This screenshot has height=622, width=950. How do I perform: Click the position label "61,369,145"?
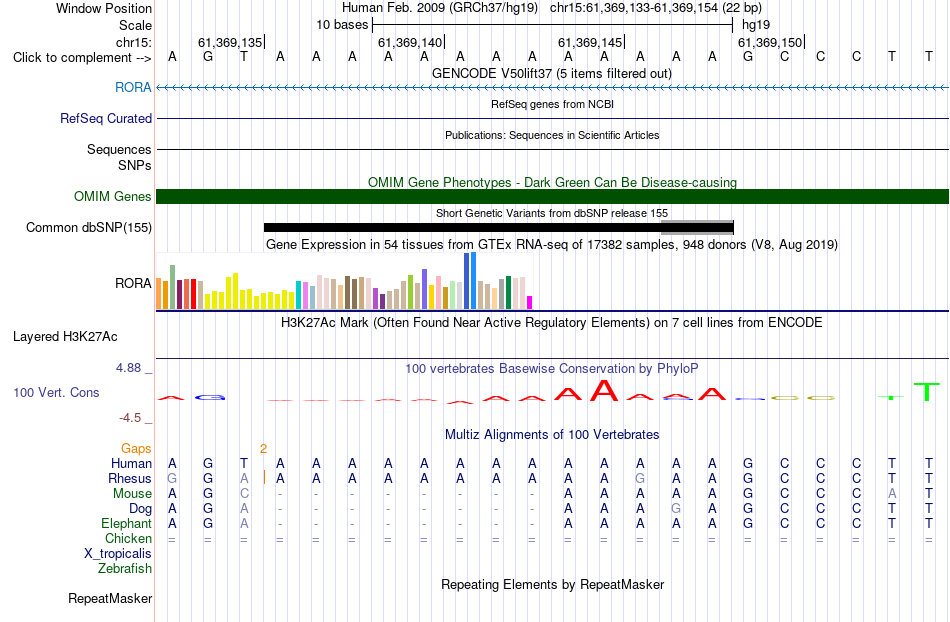590,42
